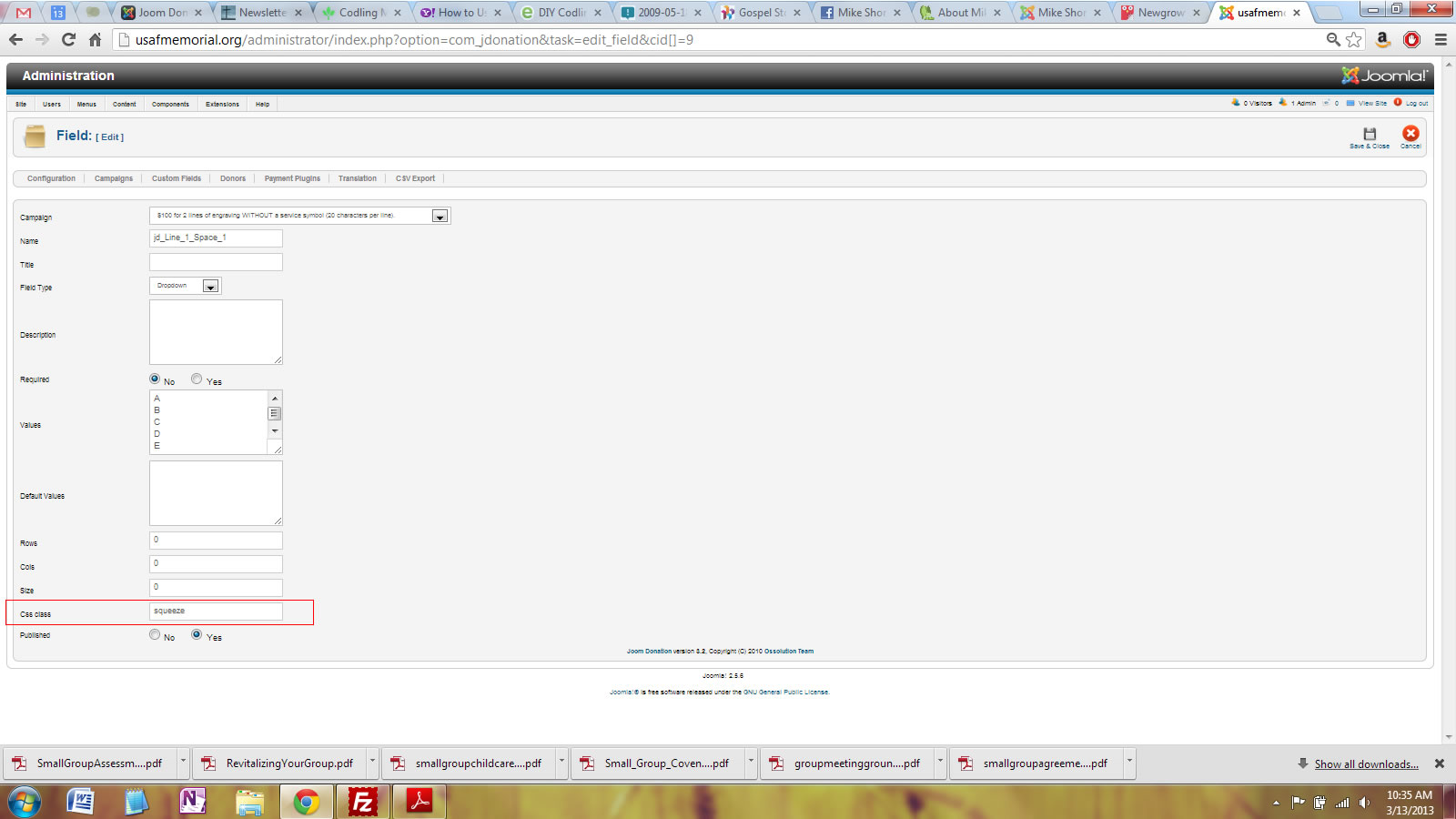
Task: Switch to the Configuration tab
Action: pos(51,178)
